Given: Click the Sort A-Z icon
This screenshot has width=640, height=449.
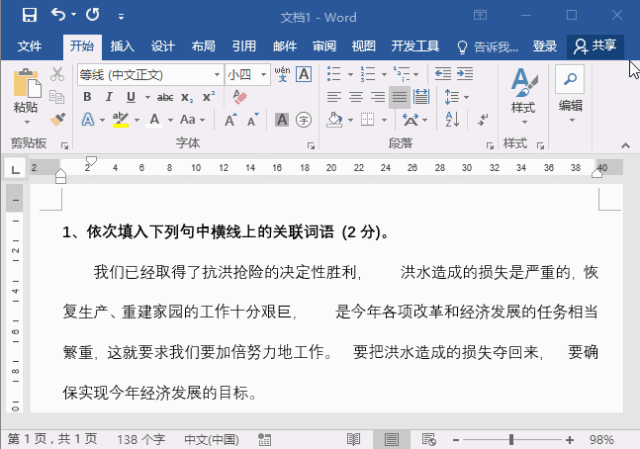Looking at the screenshot, I should click(452, 120).
